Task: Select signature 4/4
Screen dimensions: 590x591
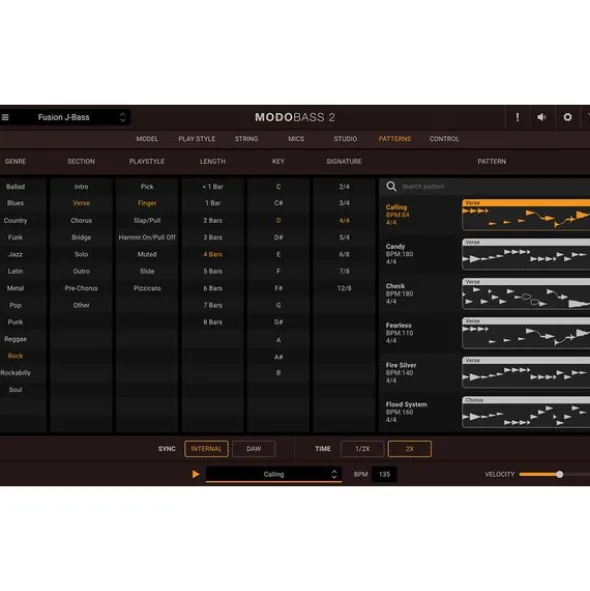Action: [x=344, y=220]
